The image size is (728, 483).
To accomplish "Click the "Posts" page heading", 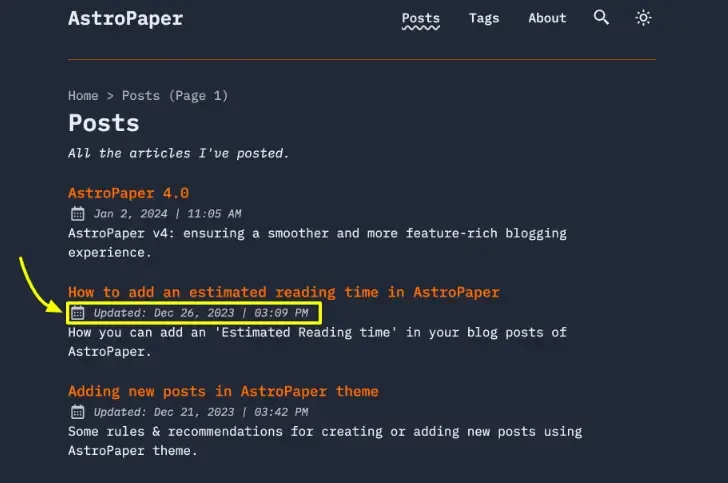I will (104, 123).
